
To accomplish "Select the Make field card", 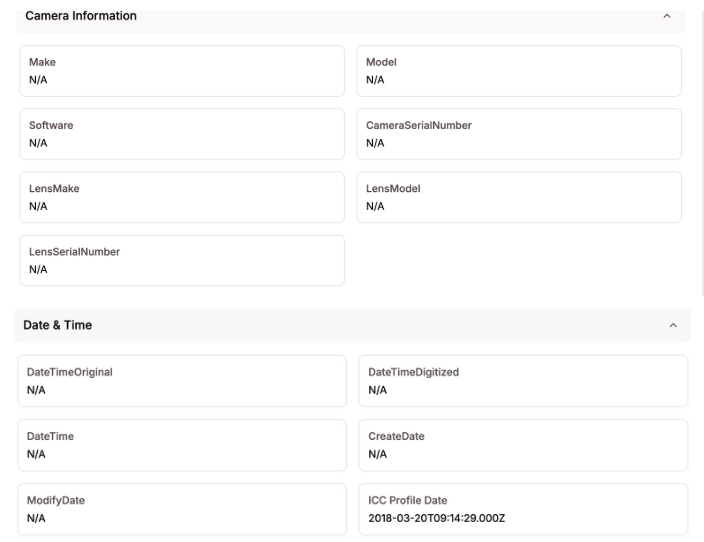I will pos(182,71).
